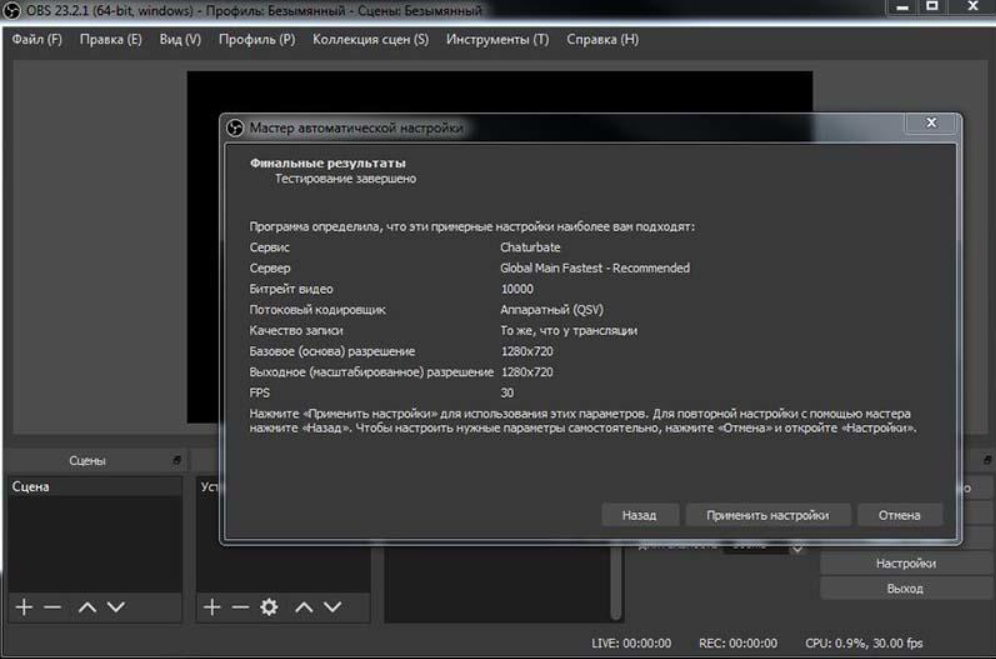Click the base resolution value 1280x720
996x659 pixels.
[527, 351]
